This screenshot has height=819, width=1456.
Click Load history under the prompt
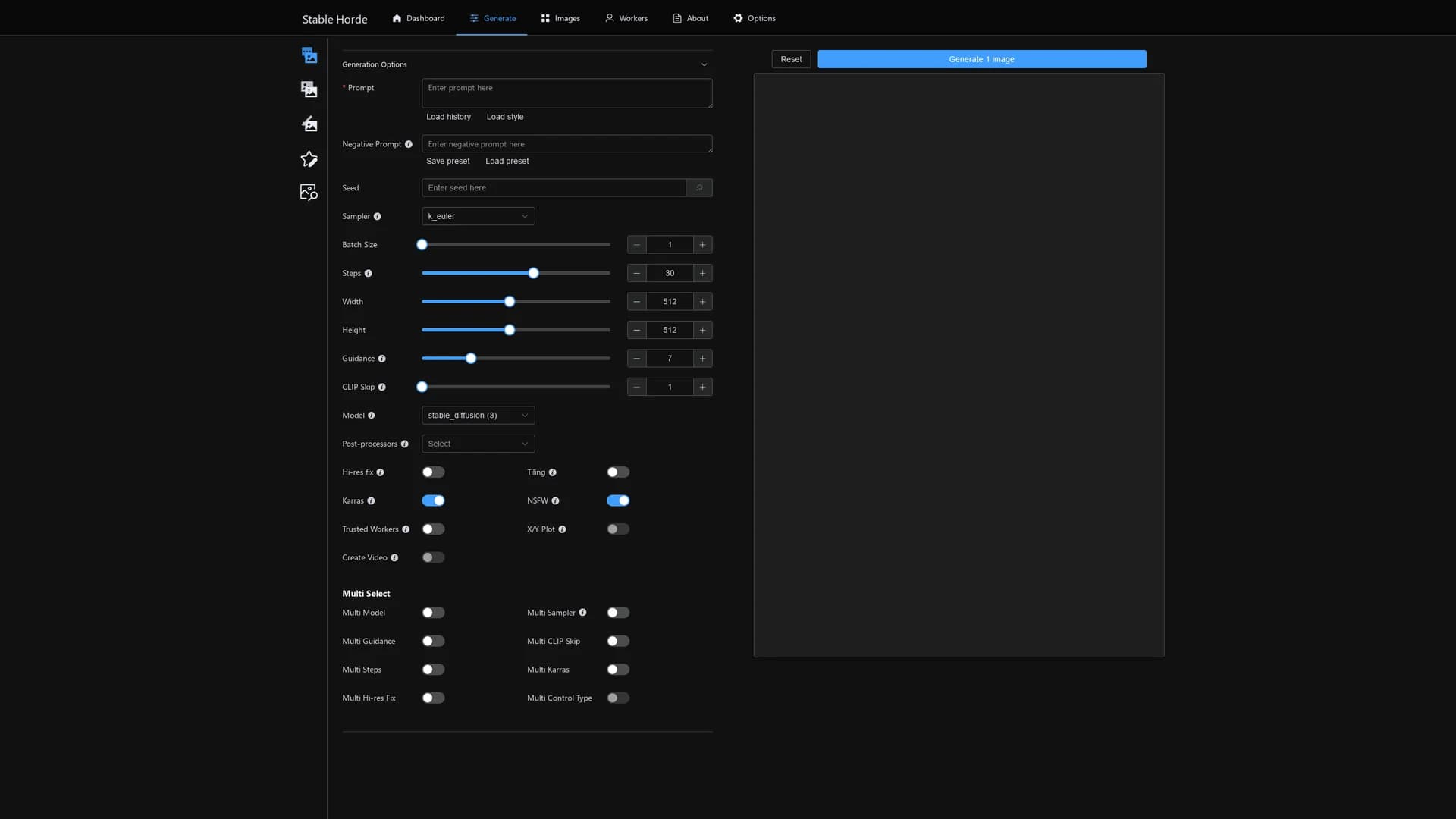(x=448, y=117)
